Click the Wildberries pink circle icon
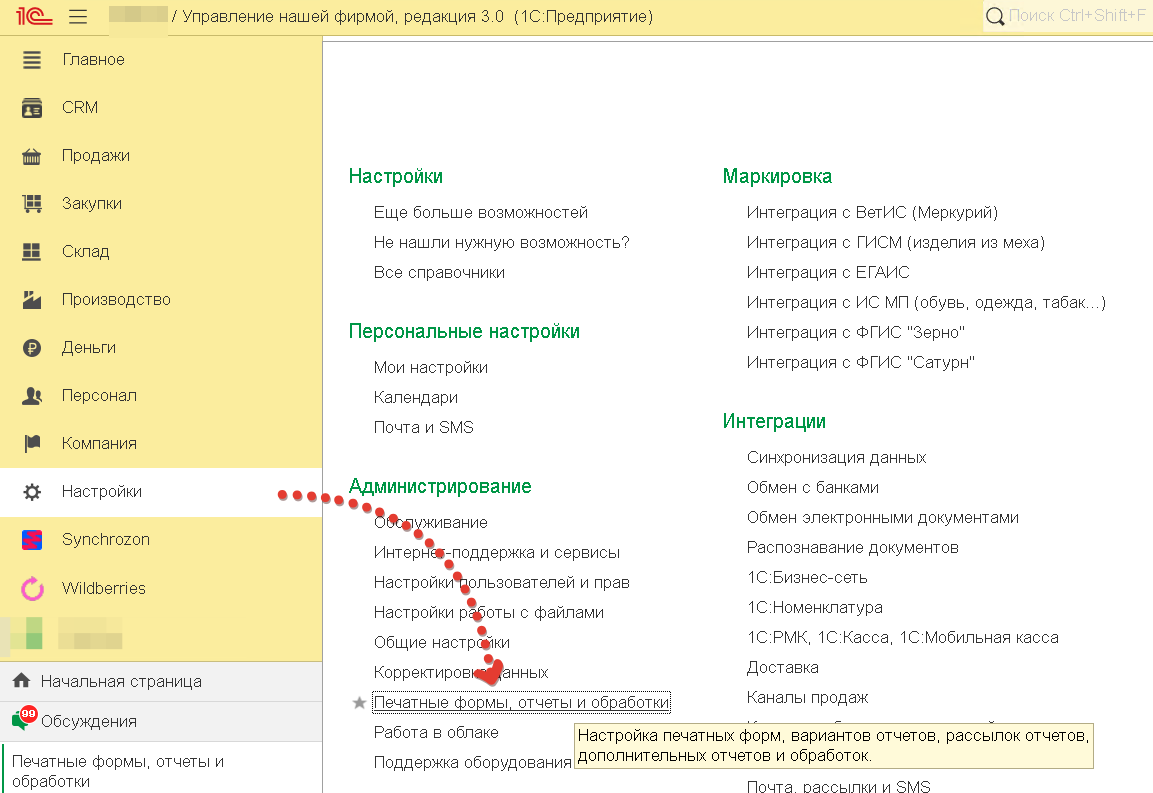 point(32,588)
